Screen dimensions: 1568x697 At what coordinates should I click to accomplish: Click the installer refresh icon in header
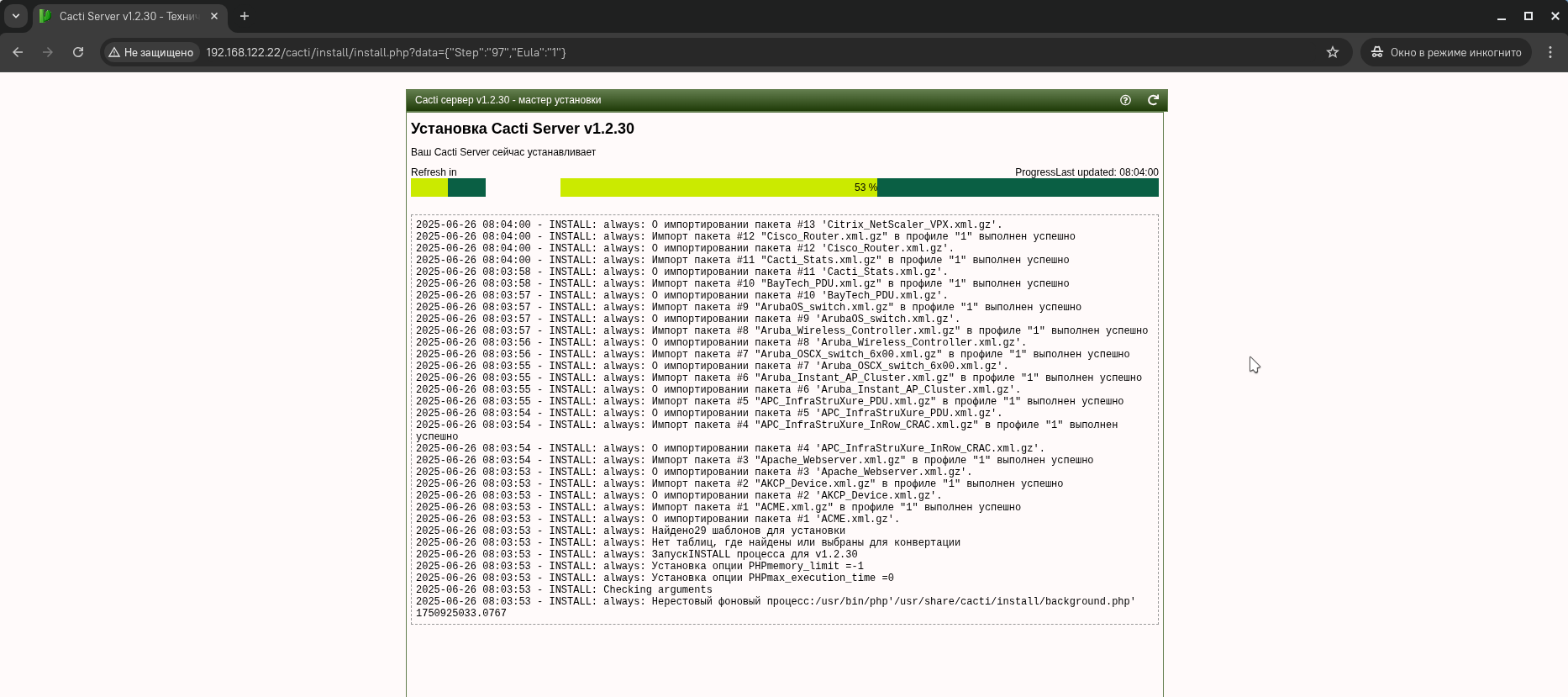(1153, 100)
